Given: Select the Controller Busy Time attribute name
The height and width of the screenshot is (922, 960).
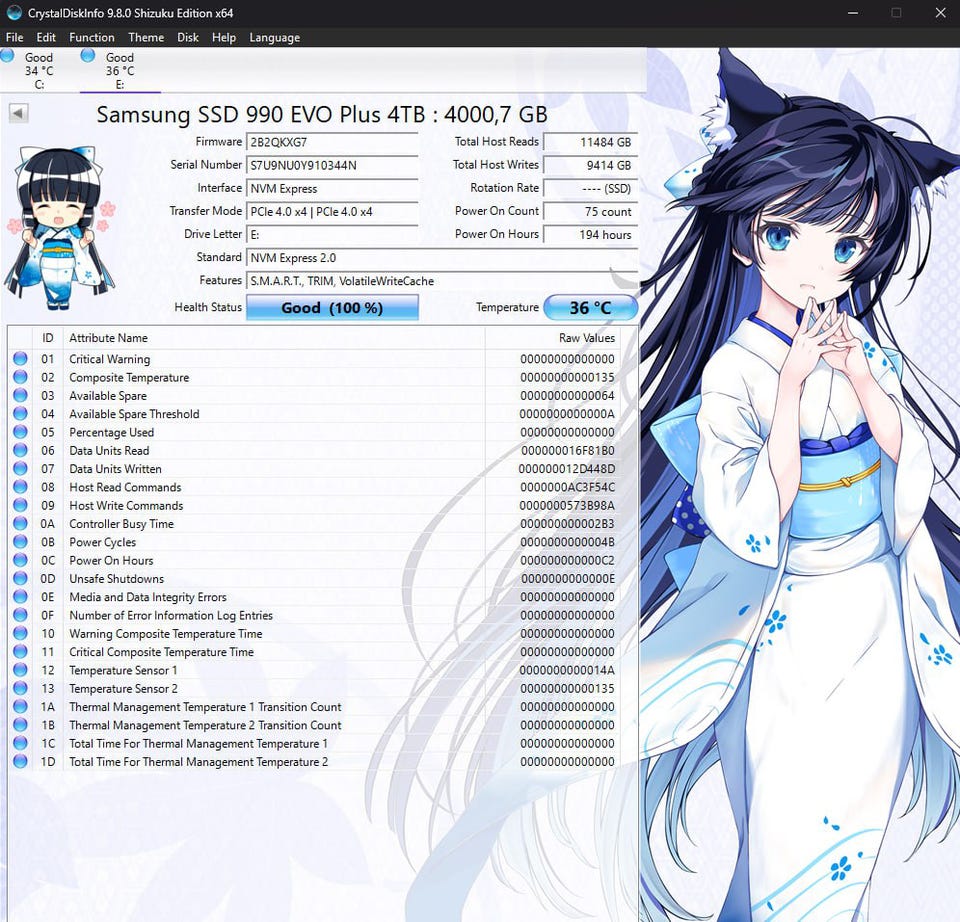Looking at the screenshot, I should tap(121, 523).
